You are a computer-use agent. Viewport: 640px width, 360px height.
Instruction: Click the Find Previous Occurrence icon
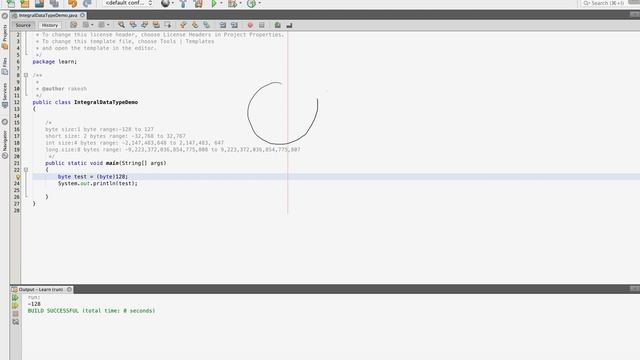[133, 25]
